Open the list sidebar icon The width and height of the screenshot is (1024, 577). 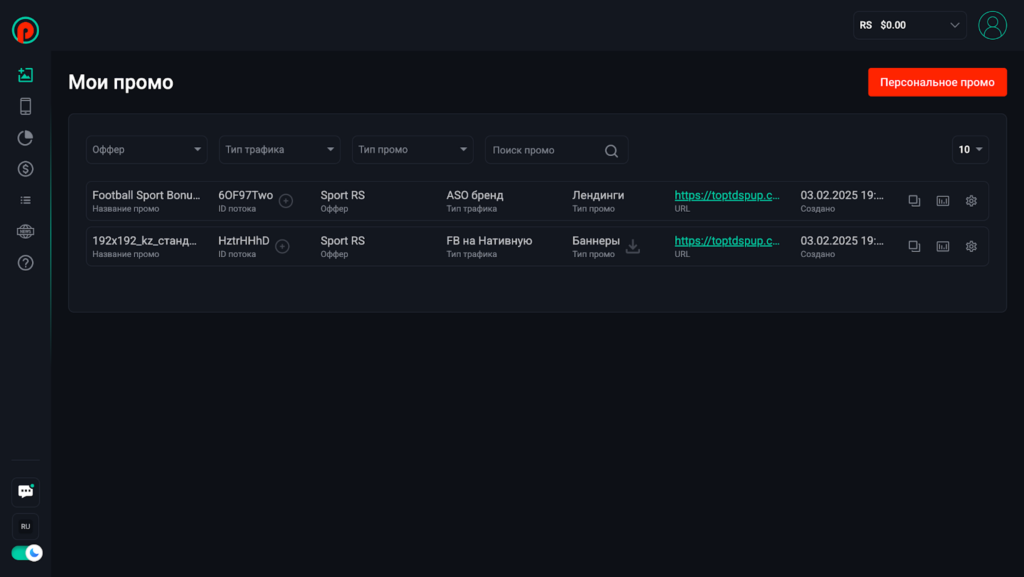click(x=25, y=200)
